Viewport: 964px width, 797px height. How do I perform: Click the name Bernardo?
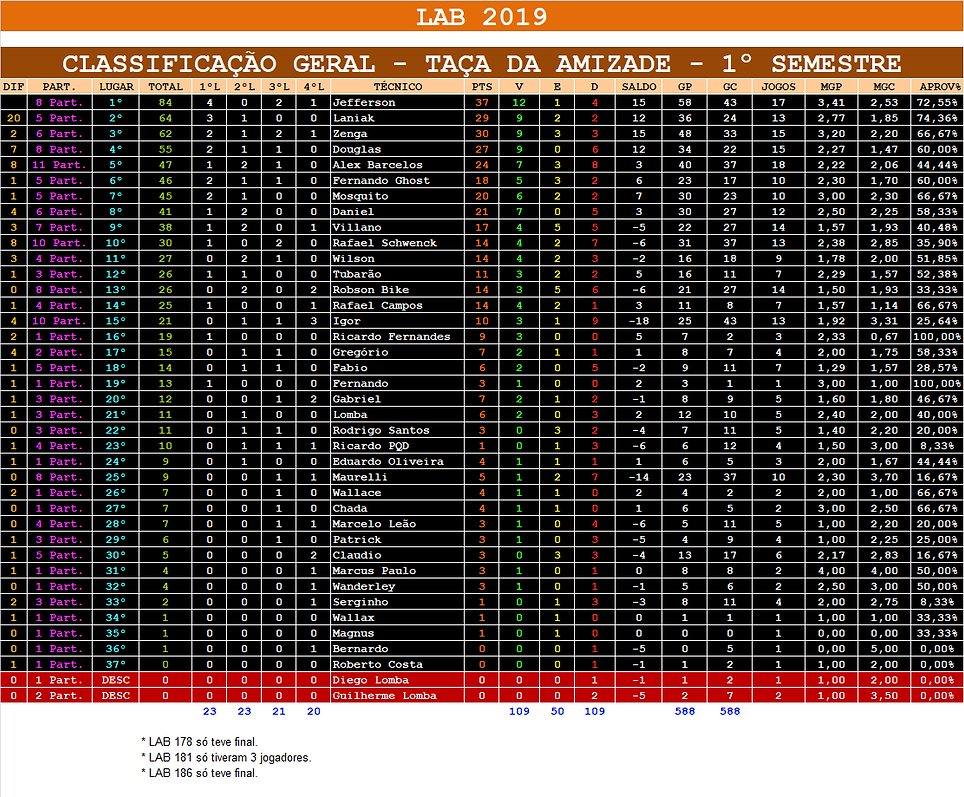(x=360, y=649)
